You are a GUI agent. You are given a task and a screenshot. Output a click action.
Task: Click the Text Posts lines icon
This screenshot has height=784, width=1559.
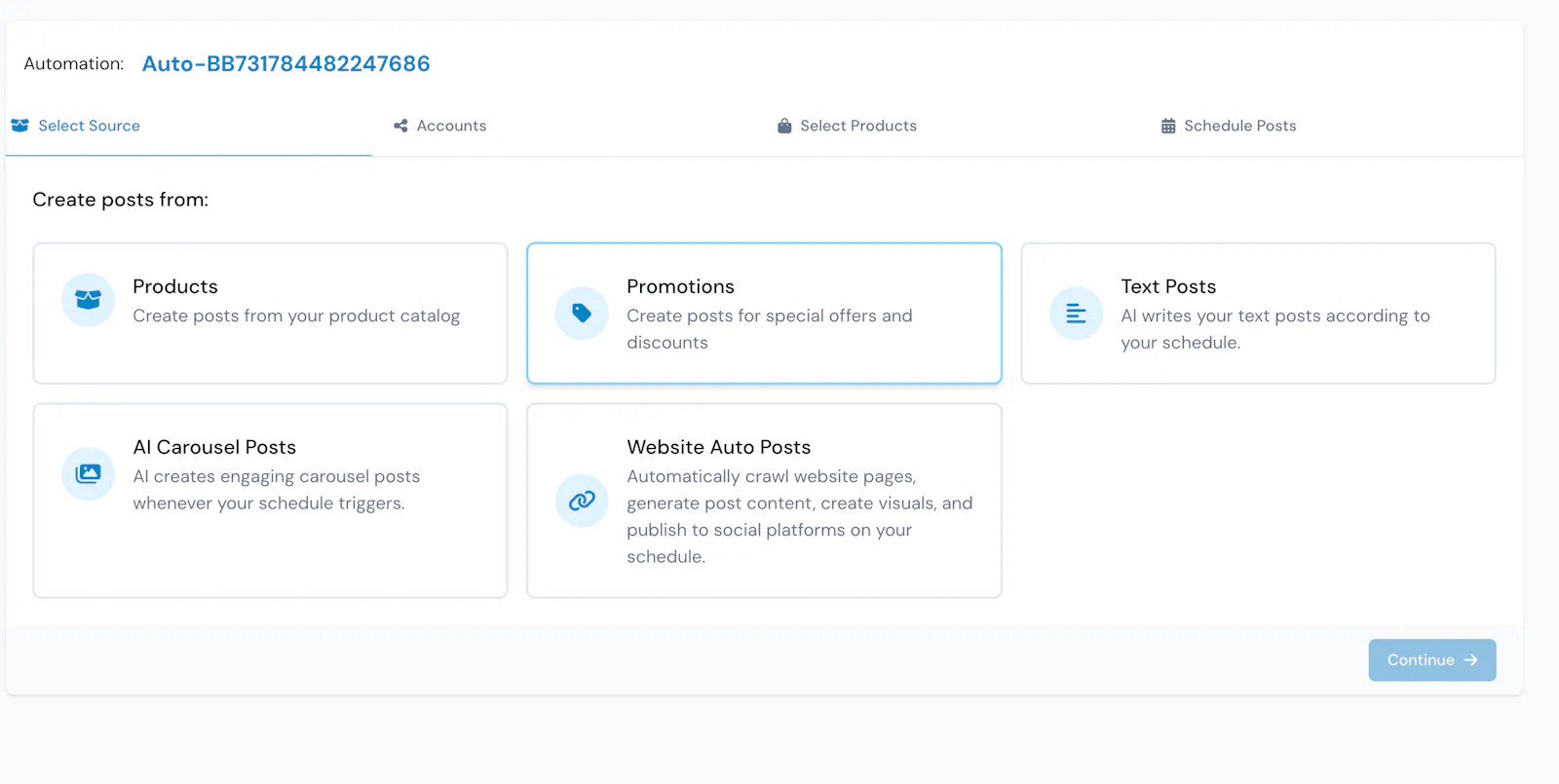coord(1076,313)
